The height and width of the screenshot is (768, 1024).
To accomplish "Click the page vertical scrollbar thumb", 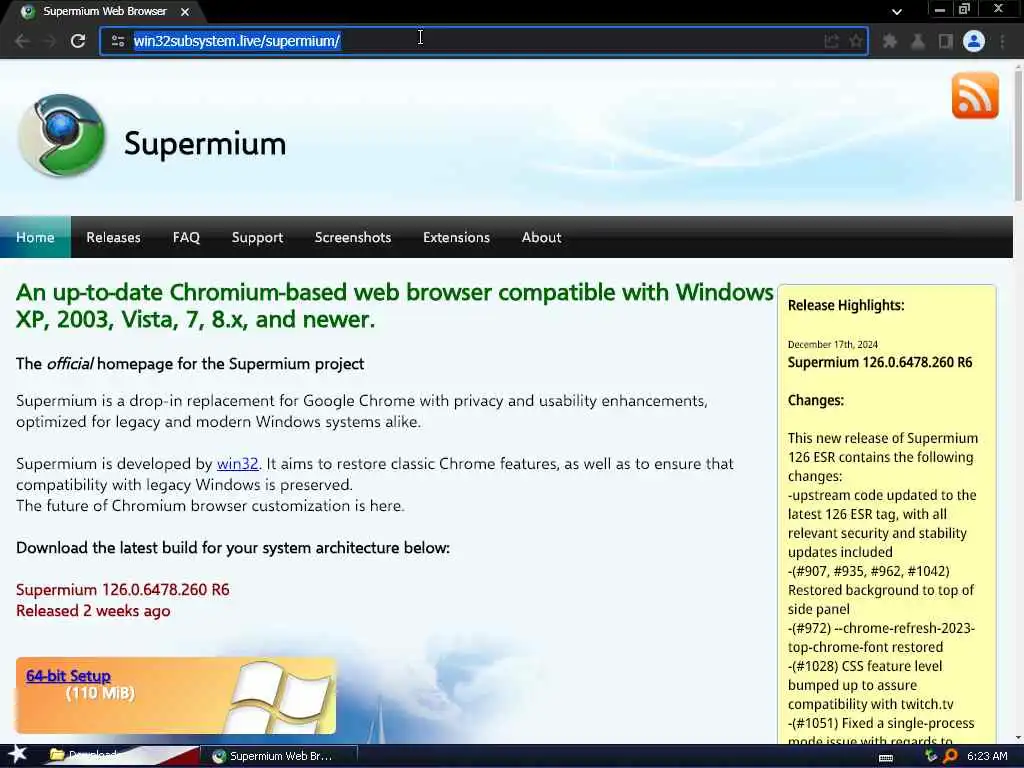I will pyautogui.click(x=1018, y=135).
